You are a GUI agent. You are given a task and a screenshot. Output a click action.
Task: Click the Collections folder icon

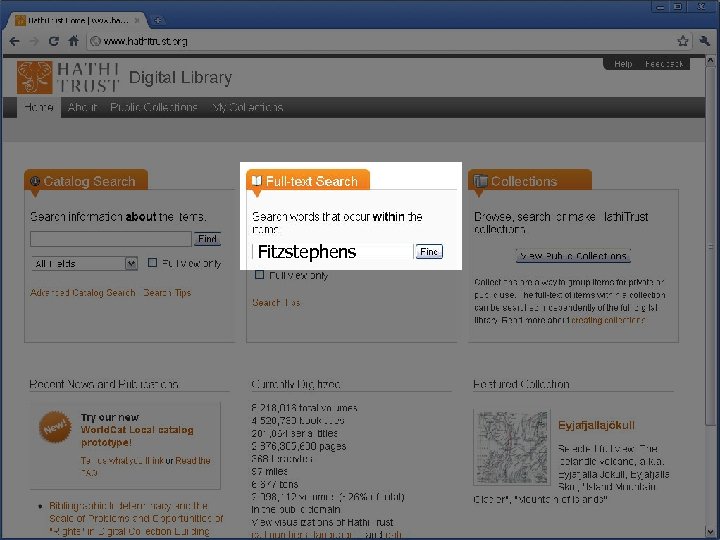pyautogui.click(x=480, y=181)
